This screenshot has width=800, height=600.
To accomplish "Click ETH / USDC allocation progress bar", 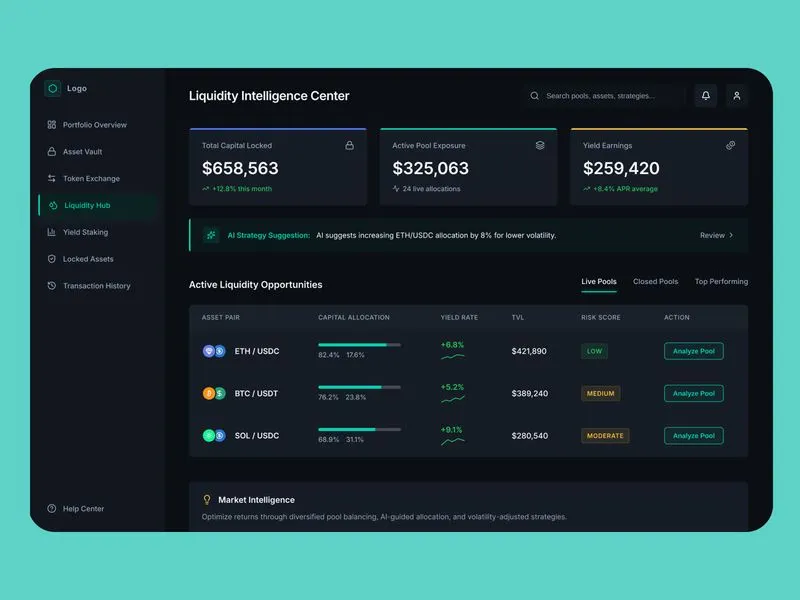I will pyautogui.click(x=360, y=345).
